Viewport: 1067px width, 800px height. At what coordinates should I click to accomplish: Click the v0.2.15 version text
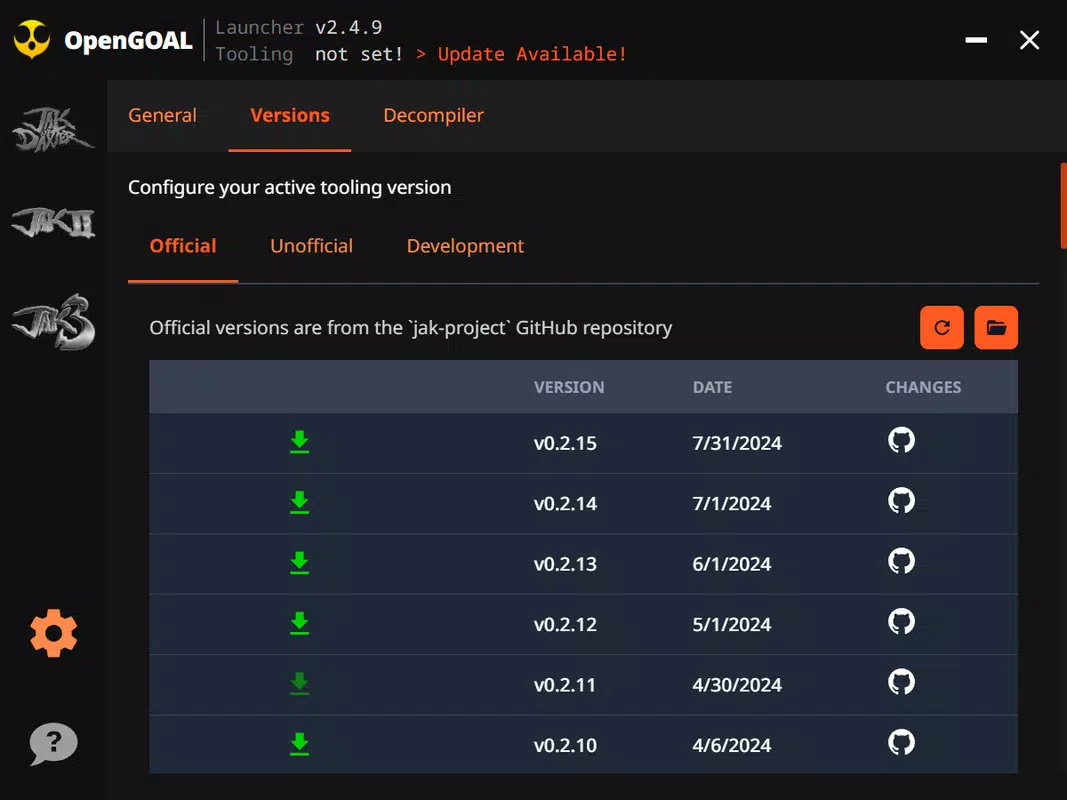(x=565, y=444)
